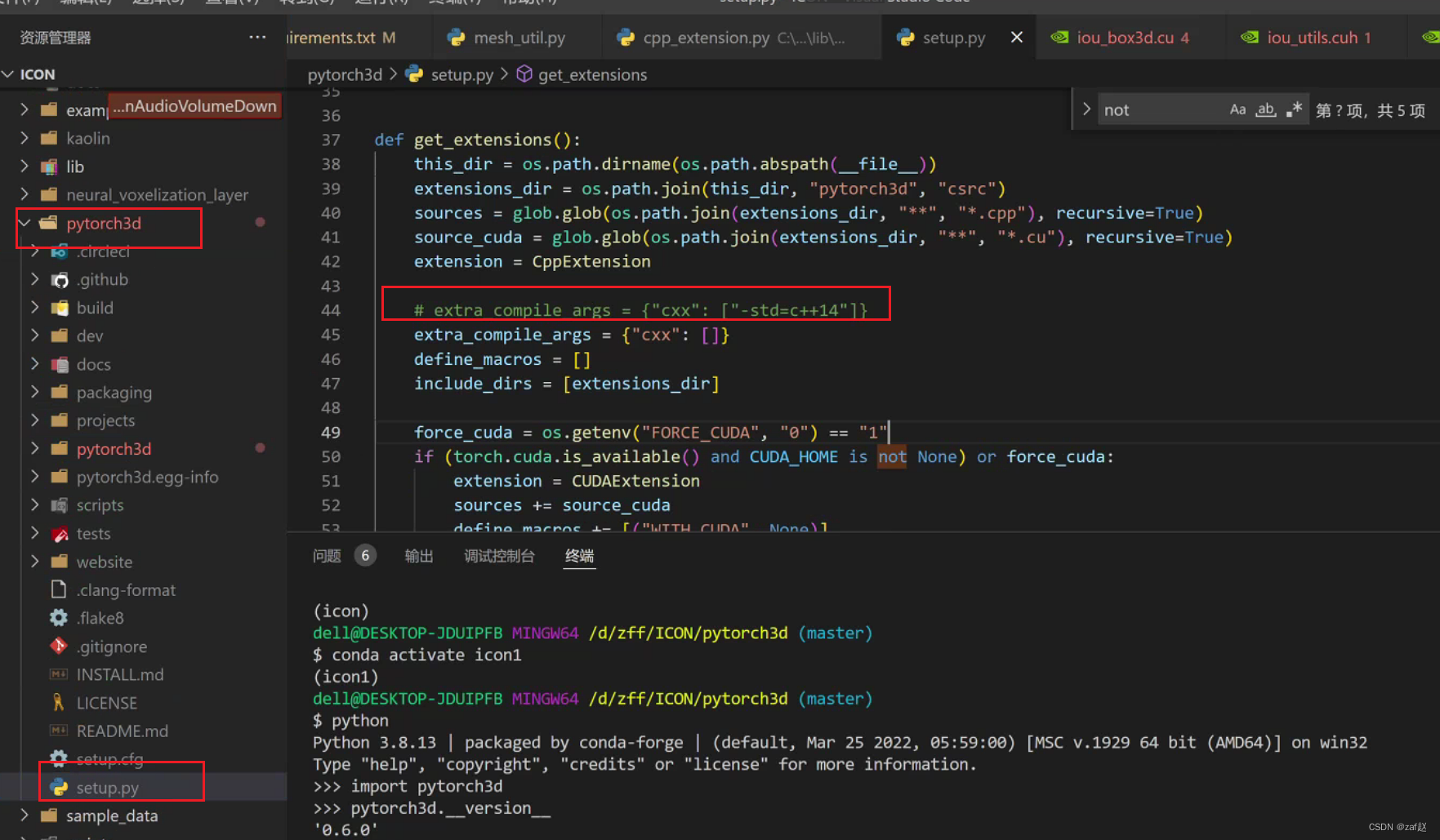Click the GitHub icon beside the .github folder
The height and width of the screenshot is (840, 1440).
click(x=60, y=279)
